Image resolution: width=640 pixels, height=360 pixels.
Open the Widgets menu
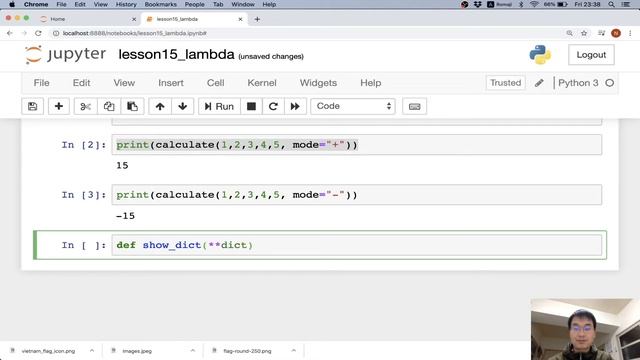pyautogui.click(x=318, y=83)
